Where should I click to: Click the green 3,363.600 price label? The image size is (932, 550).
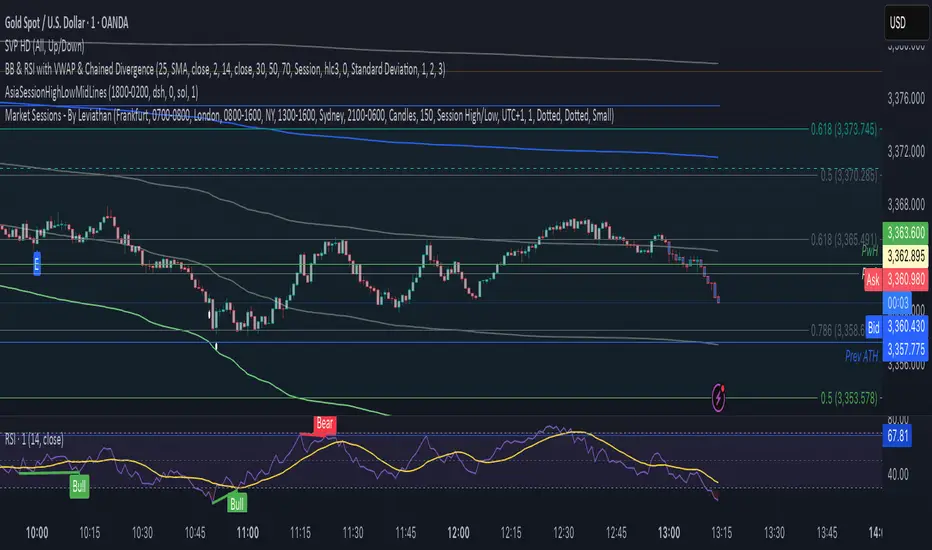tap(901, 231)
